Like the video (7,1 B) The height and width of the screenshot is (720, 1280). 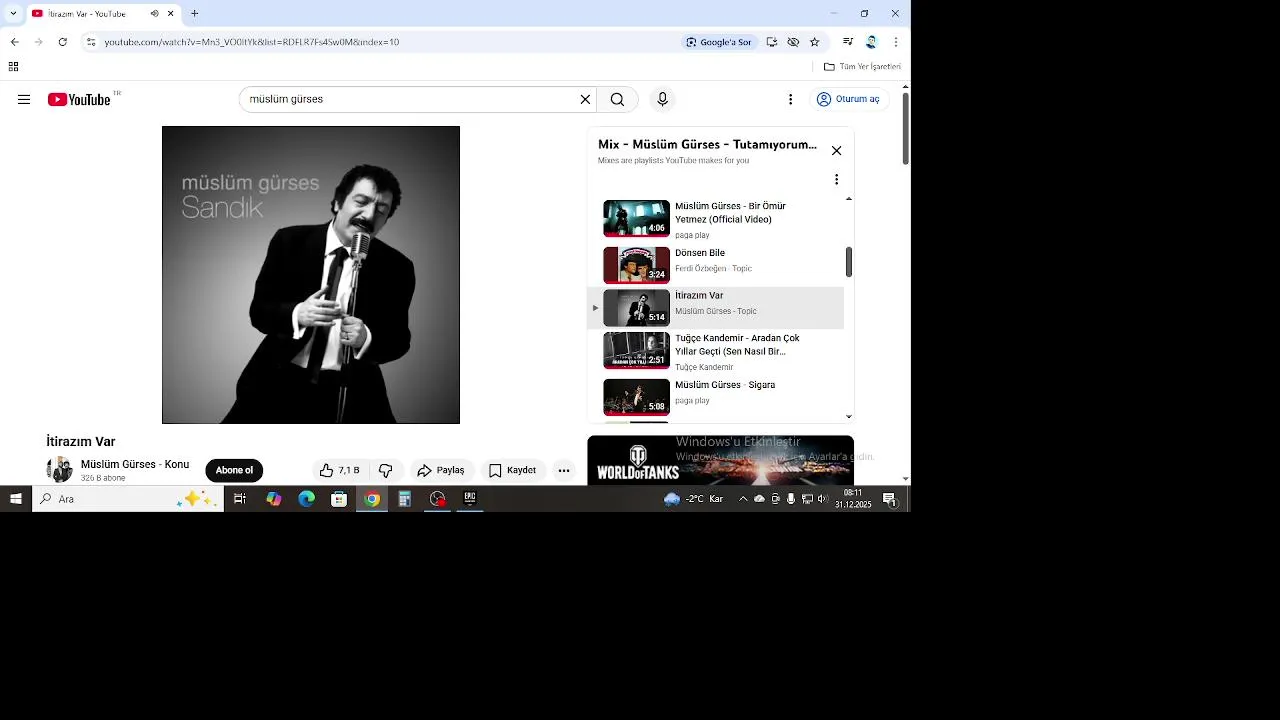click(339, 470)
